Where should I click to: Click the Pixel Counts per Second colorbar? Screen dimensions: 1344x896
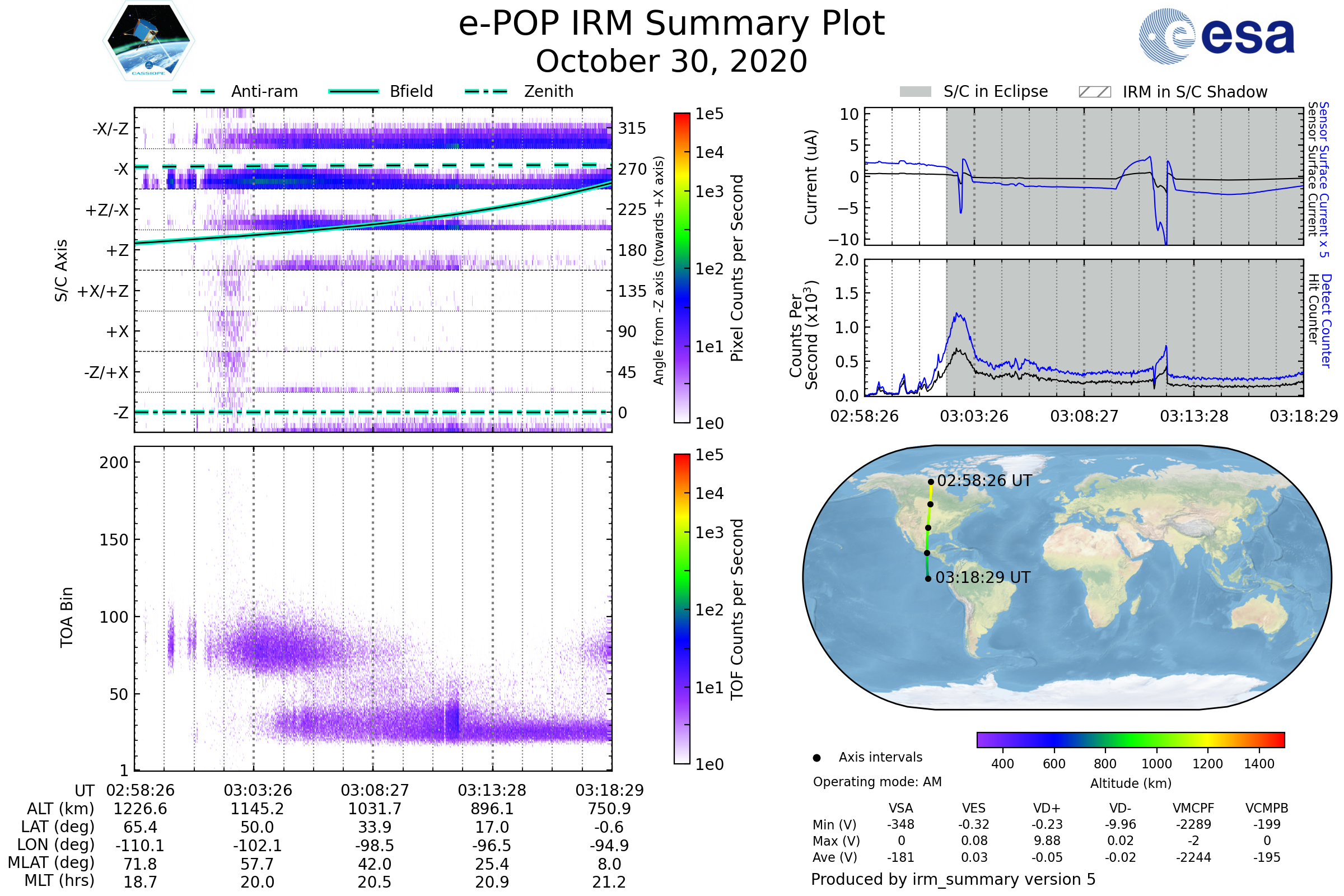point(682,268)
